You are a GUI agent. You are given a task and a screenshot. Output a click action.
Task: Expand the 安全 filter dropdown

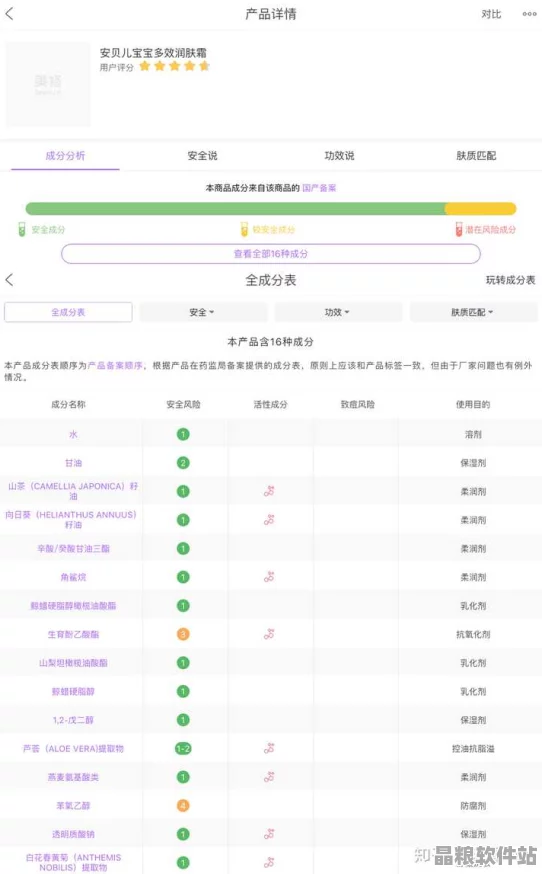[x=203, y=312]
